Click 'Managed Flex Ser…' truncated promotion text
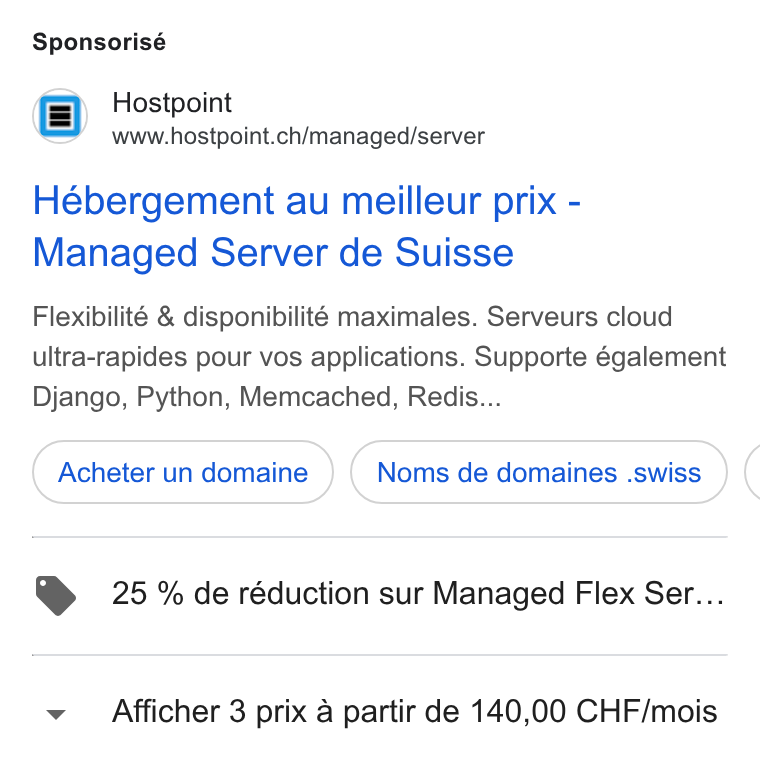The width and height of the screenshot is (760, 772). coord(578,594)
